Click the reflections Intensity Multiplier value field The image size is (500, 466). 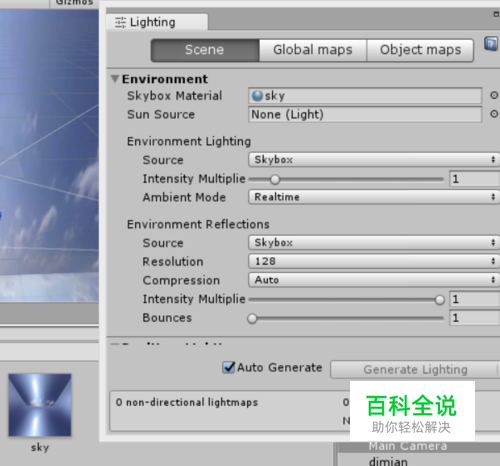[474, 299]
